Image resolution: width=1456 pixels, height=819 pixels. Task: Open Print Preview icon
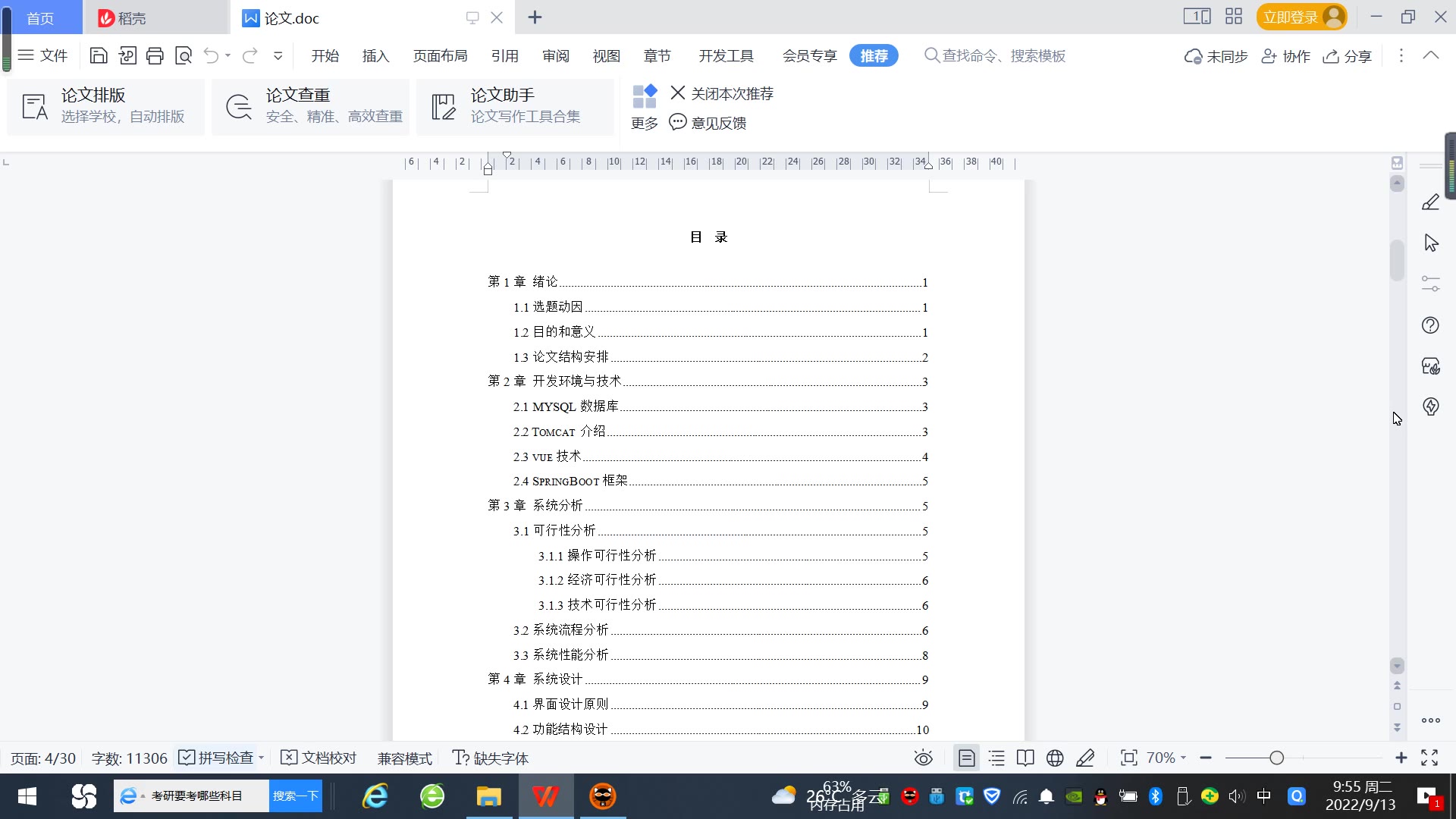click(184, 55)
